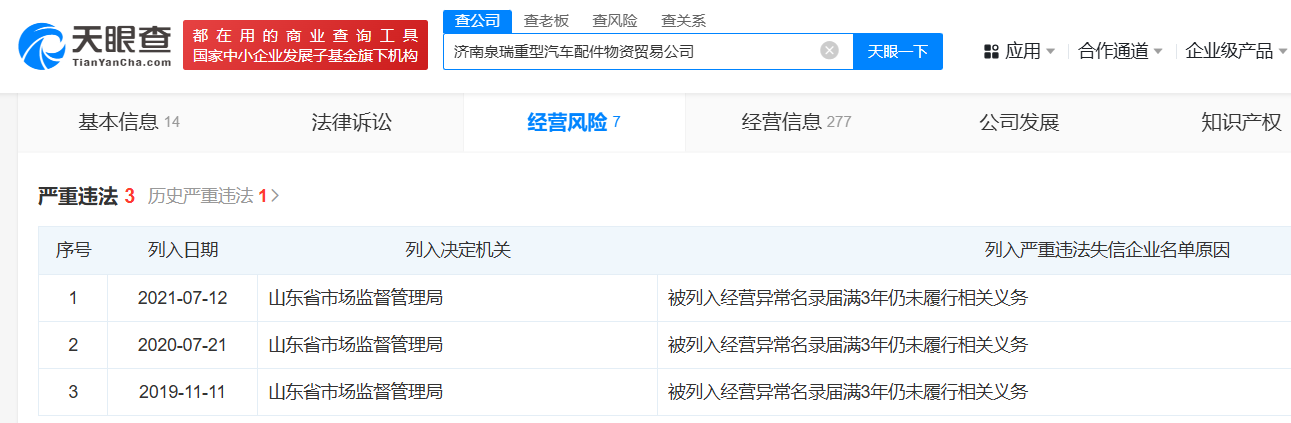Click the TianYanCha logo icon
This screenshot has height=423, width=1291.
(43, 46)
